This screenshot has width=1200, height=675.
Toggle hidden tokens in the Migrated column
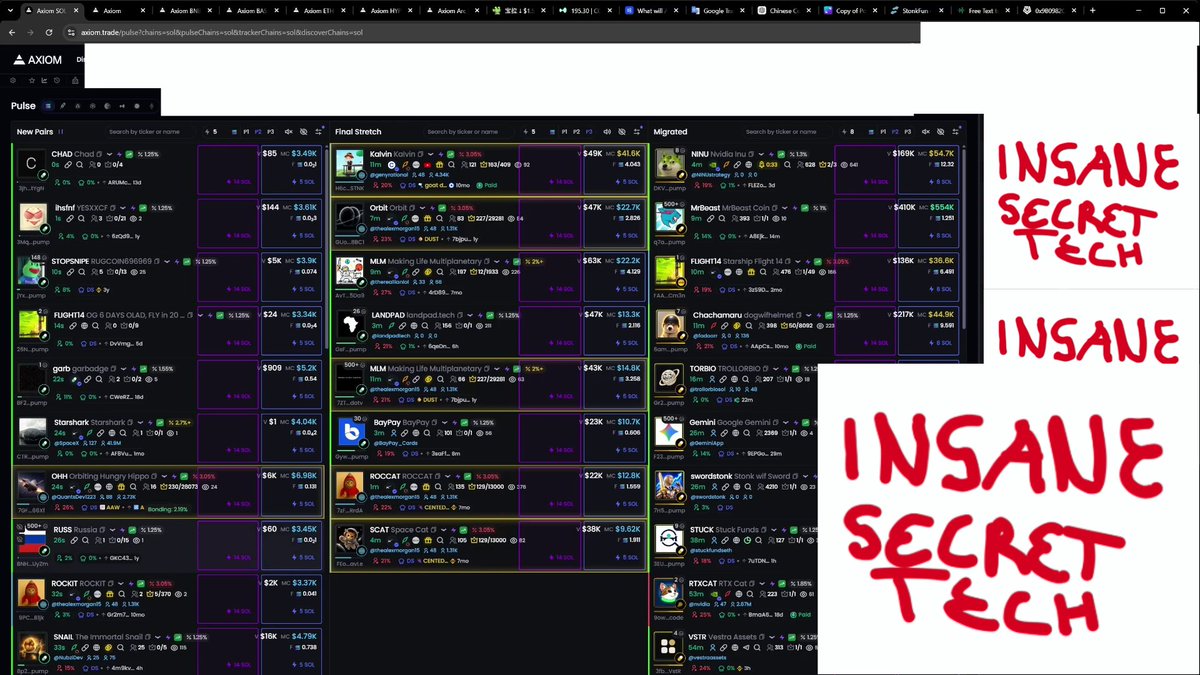pos(941,131)
